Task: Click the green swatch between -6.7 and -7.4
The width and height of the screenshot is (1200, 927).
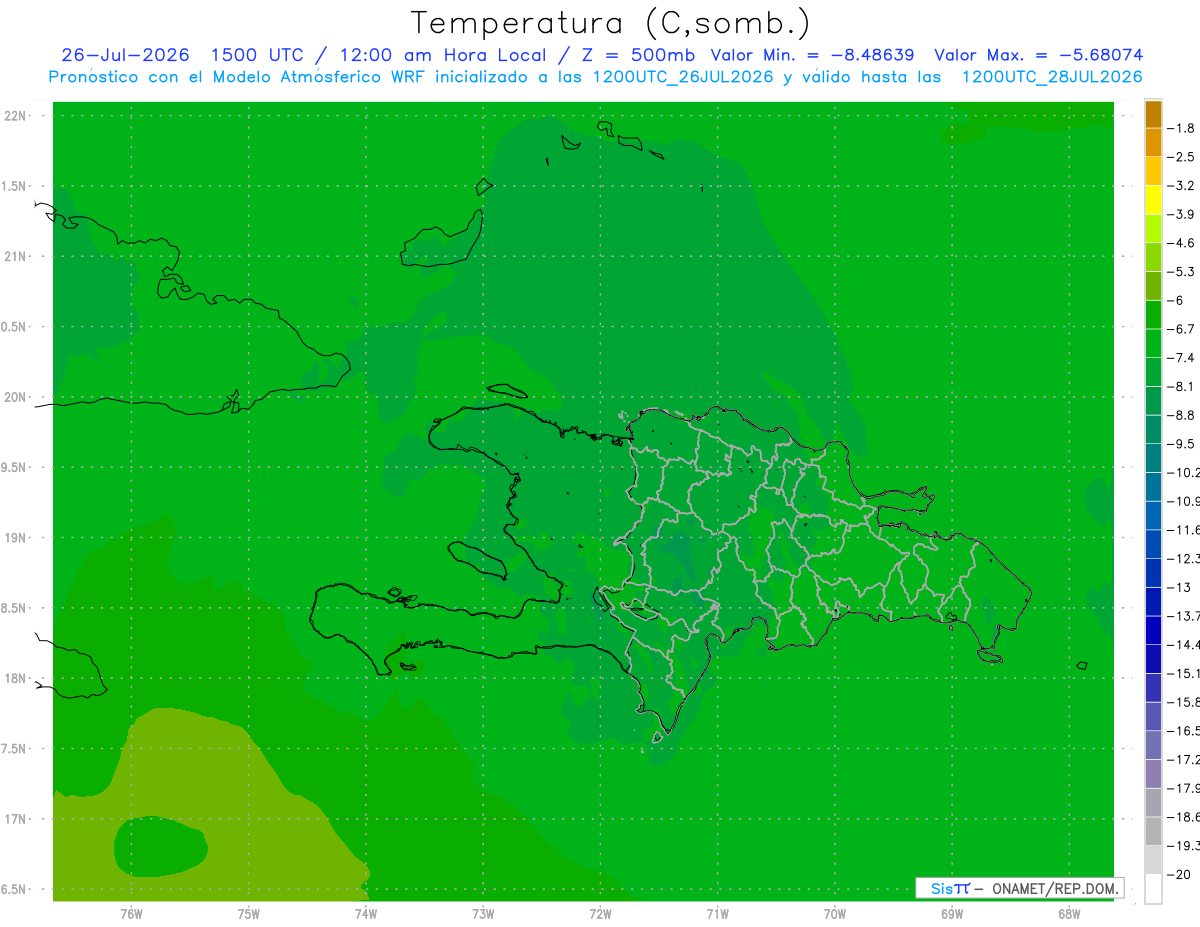Action: [x=1153, y=343]
